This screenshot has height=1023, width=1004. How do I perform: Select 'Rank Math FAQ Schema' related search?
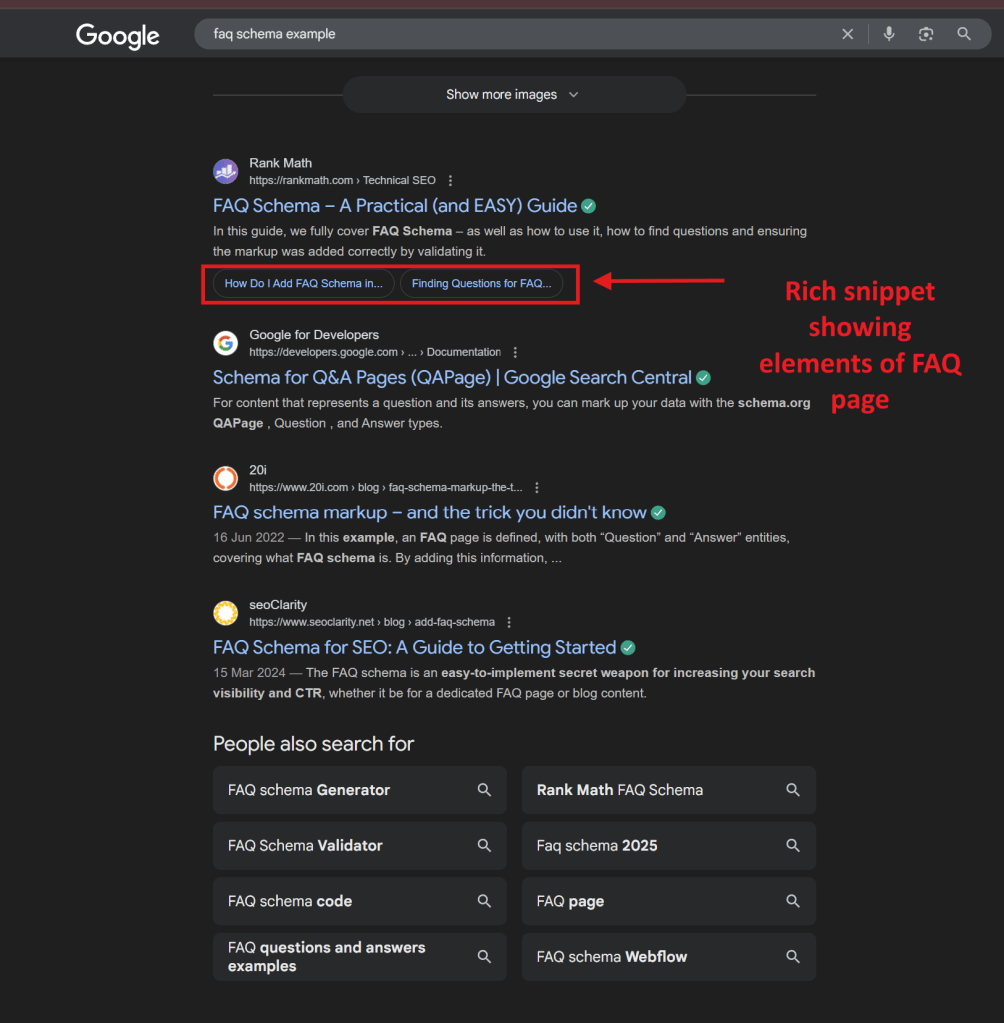point(668,790)
